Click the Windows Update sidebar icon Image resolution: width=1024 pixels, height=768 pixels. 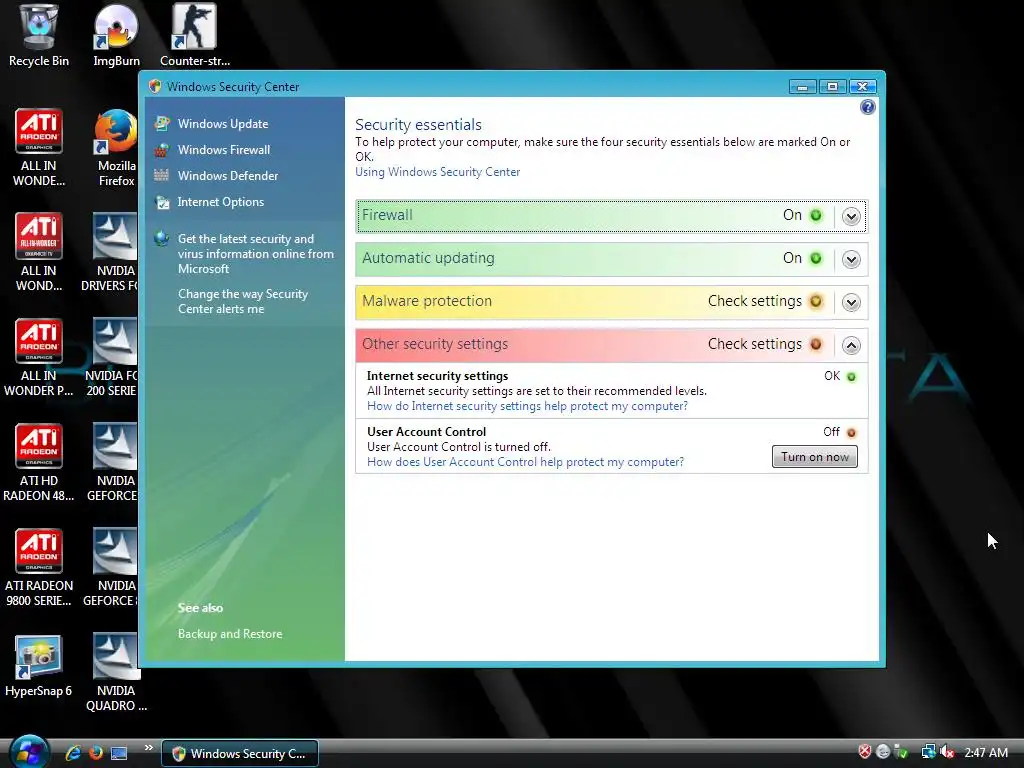coord(162,123)
